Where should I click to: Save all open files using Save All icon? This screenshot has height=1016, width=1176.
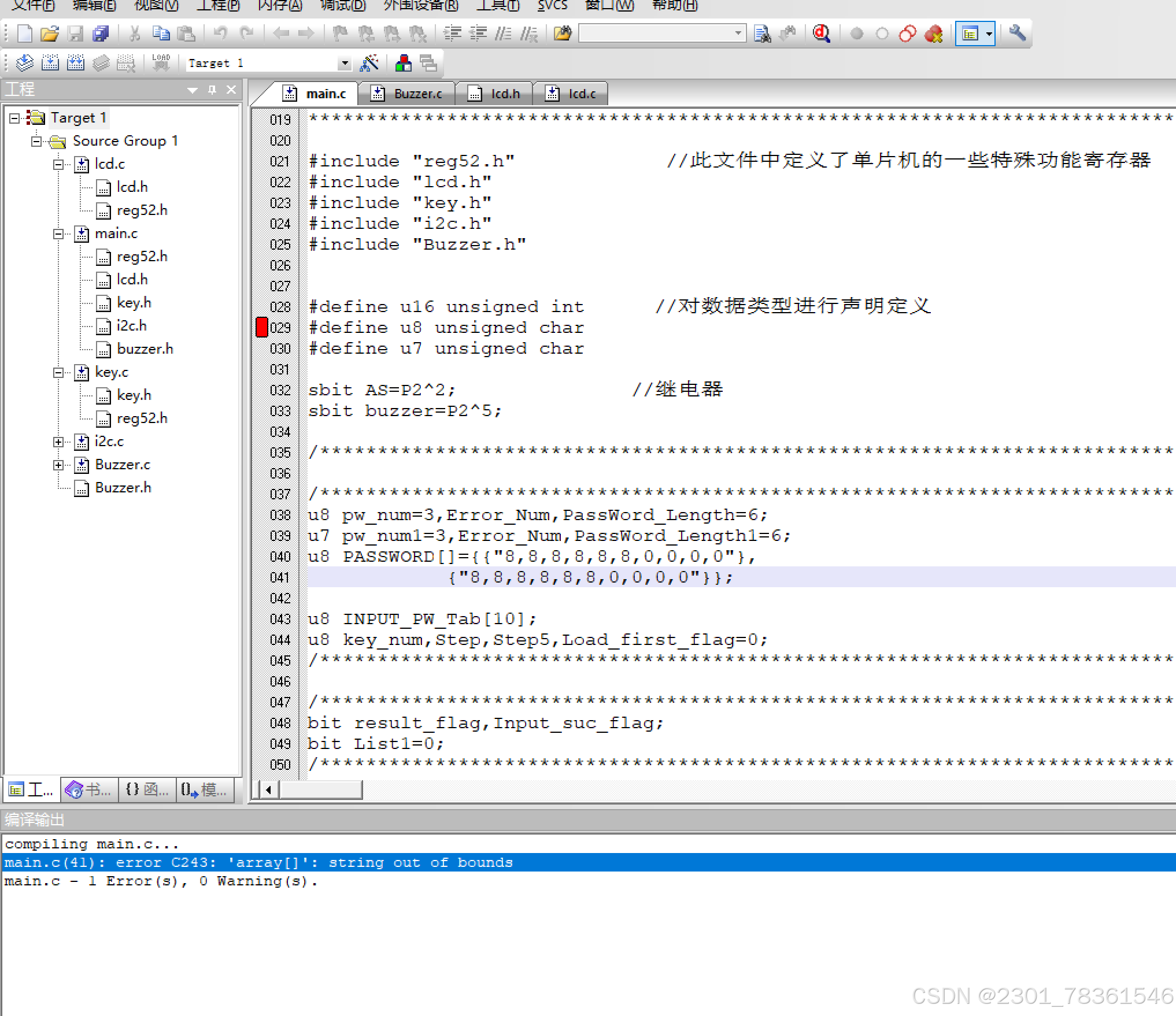pyautogui.click(x=101, y=34)
